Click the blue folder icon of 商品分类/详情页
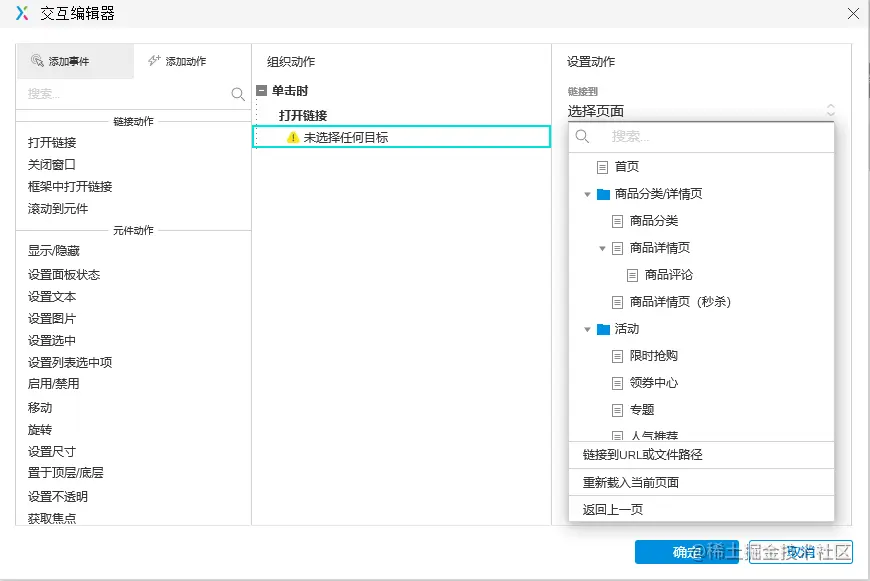The image size is (870, 581). (x=603, y=194)
